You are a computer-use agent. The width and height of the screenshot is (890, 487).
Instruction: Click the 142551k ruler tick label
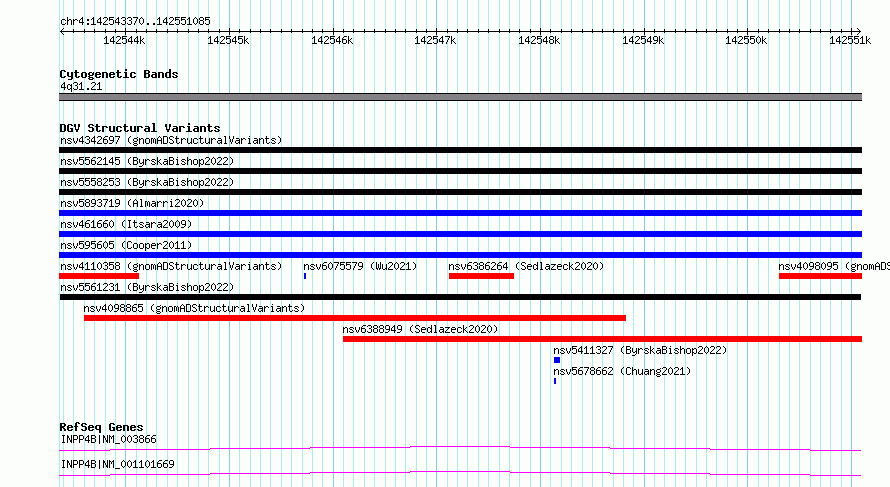[850, 40]
